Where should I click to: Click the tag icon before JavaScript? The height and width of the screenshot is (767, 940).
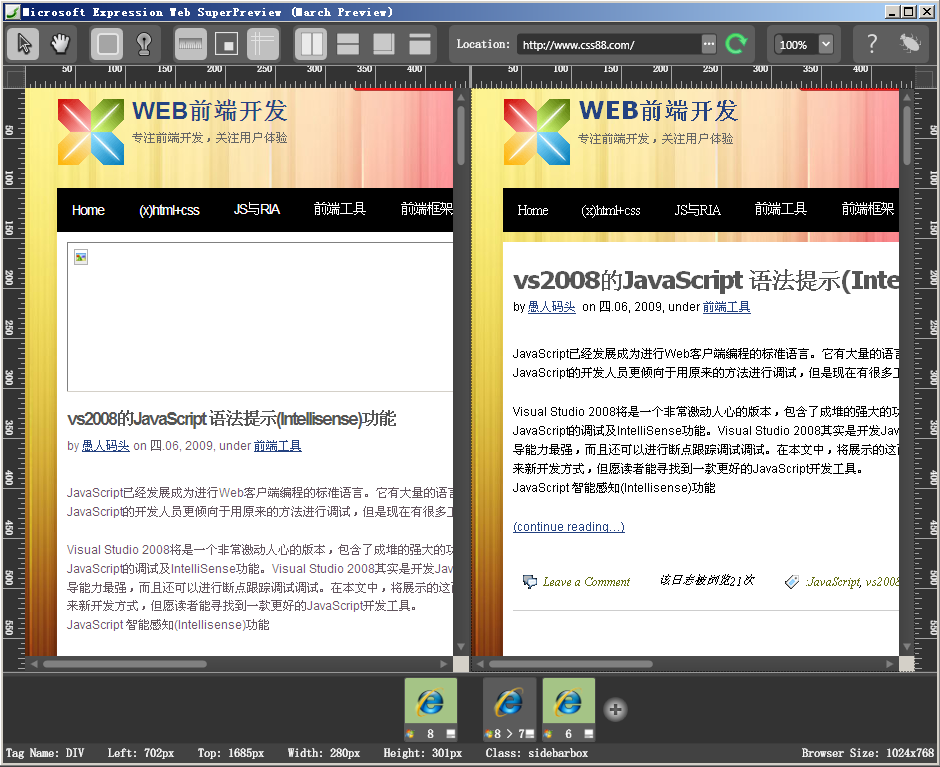click(792, 582)
